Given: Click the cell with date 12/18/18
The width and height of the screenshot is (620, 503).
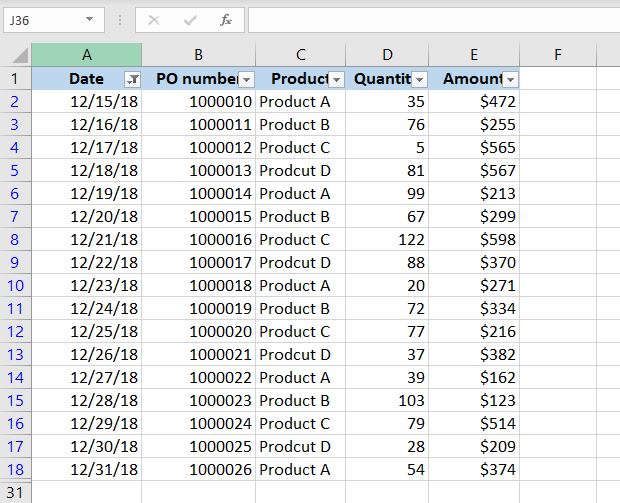Looking at the screenshot, I should coord(87,170).
